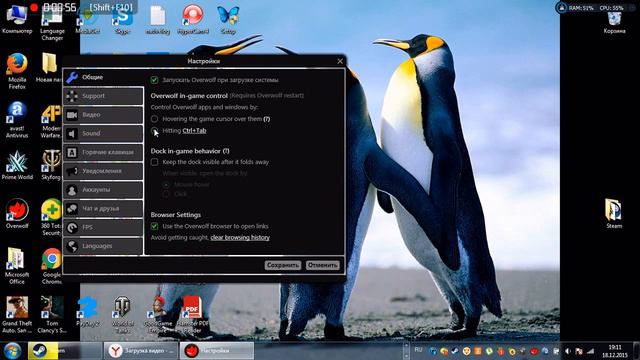Select the Mouse hover radio option
The width and height of the screenshot is (640, 360).
click(x=166, y=184)
